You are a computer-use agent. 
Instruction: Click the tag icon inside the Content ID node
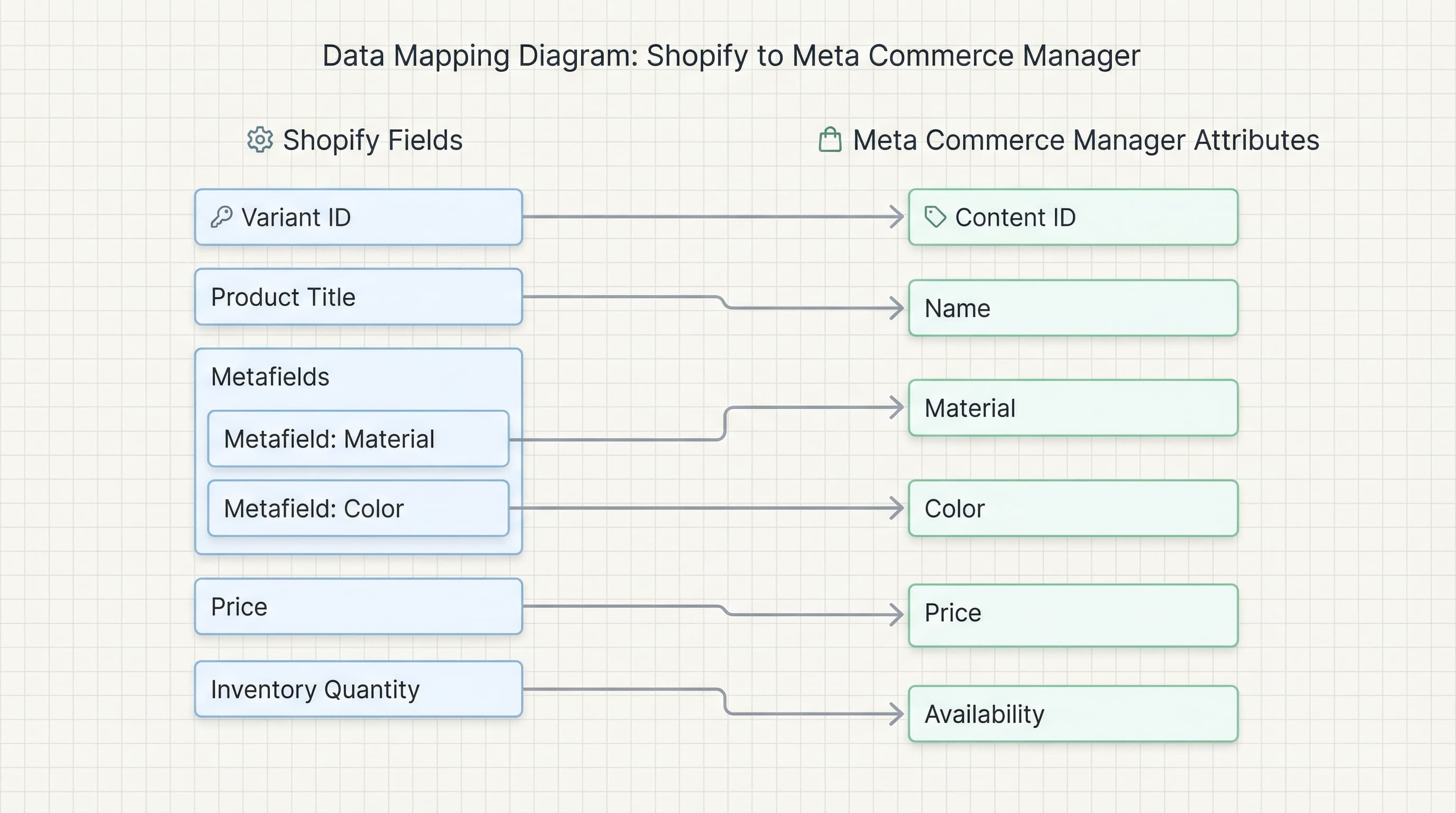[935, 216]
